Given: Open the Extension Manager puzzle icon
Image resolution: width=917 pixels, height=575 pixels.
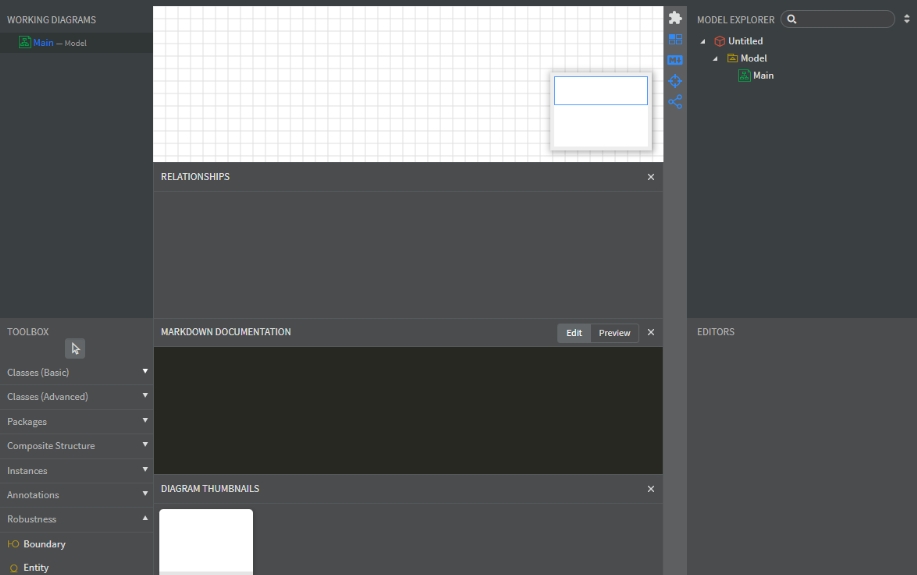Looking at the screenshot, I should point(675,18).
